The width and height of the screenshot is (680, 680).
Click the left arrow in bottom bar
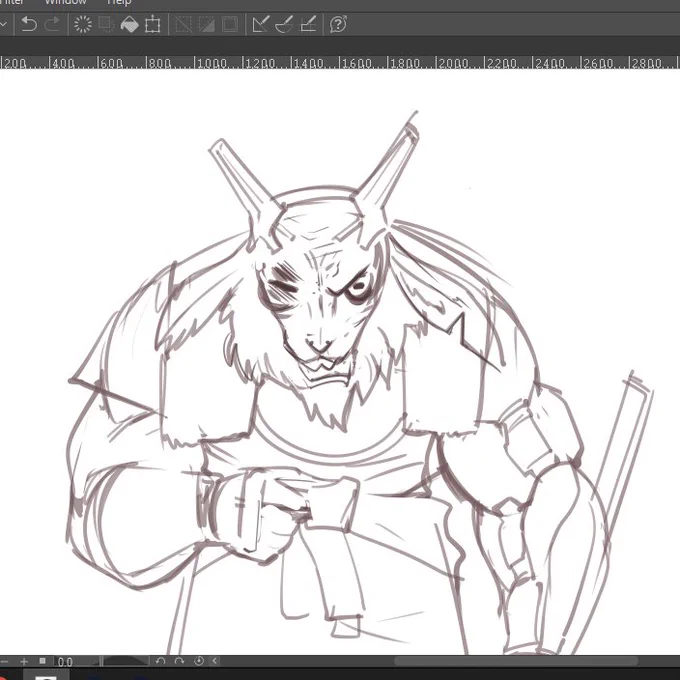215,661
